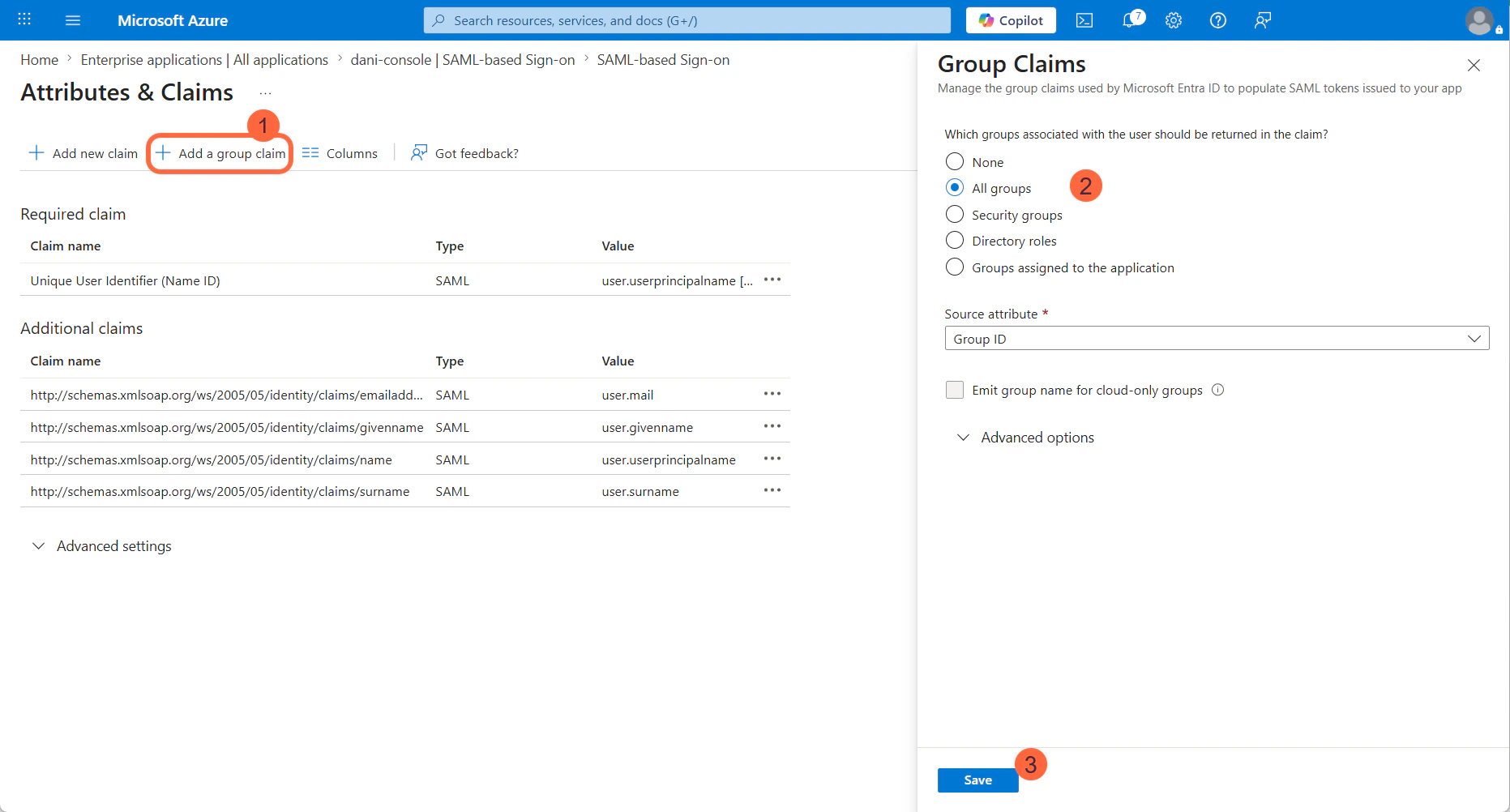Select the emailaddress claim name
Screen dimensions: 1510x812
point(227,395)
